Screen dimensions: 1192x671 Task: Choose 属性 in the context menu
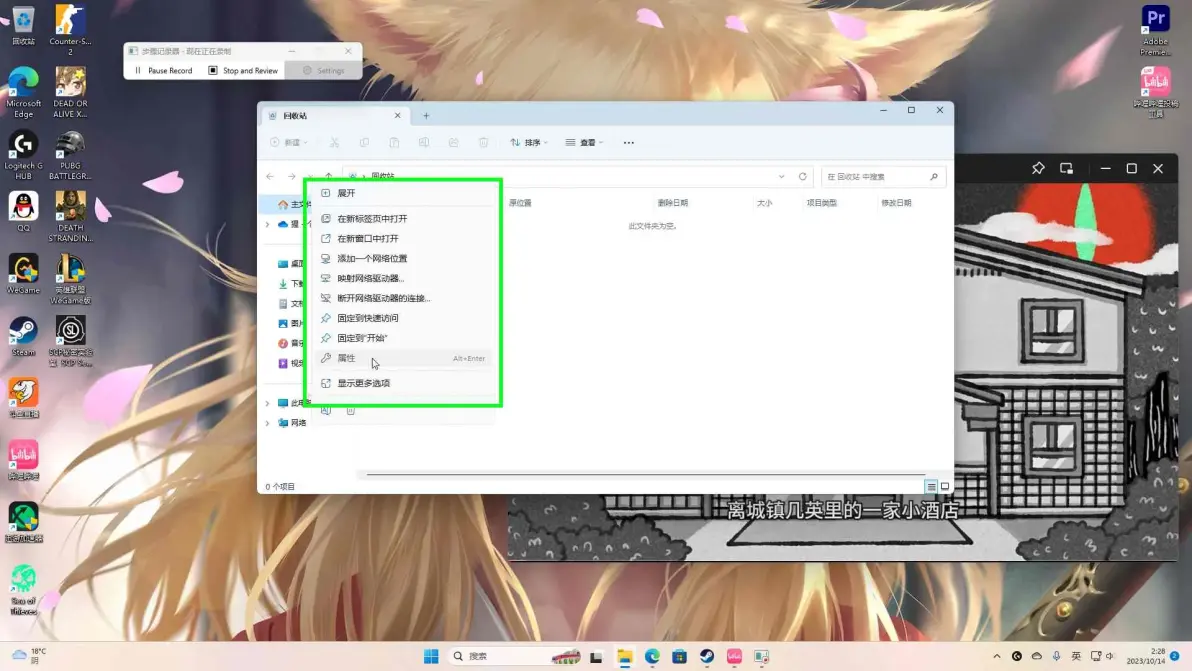pos(402,358)
